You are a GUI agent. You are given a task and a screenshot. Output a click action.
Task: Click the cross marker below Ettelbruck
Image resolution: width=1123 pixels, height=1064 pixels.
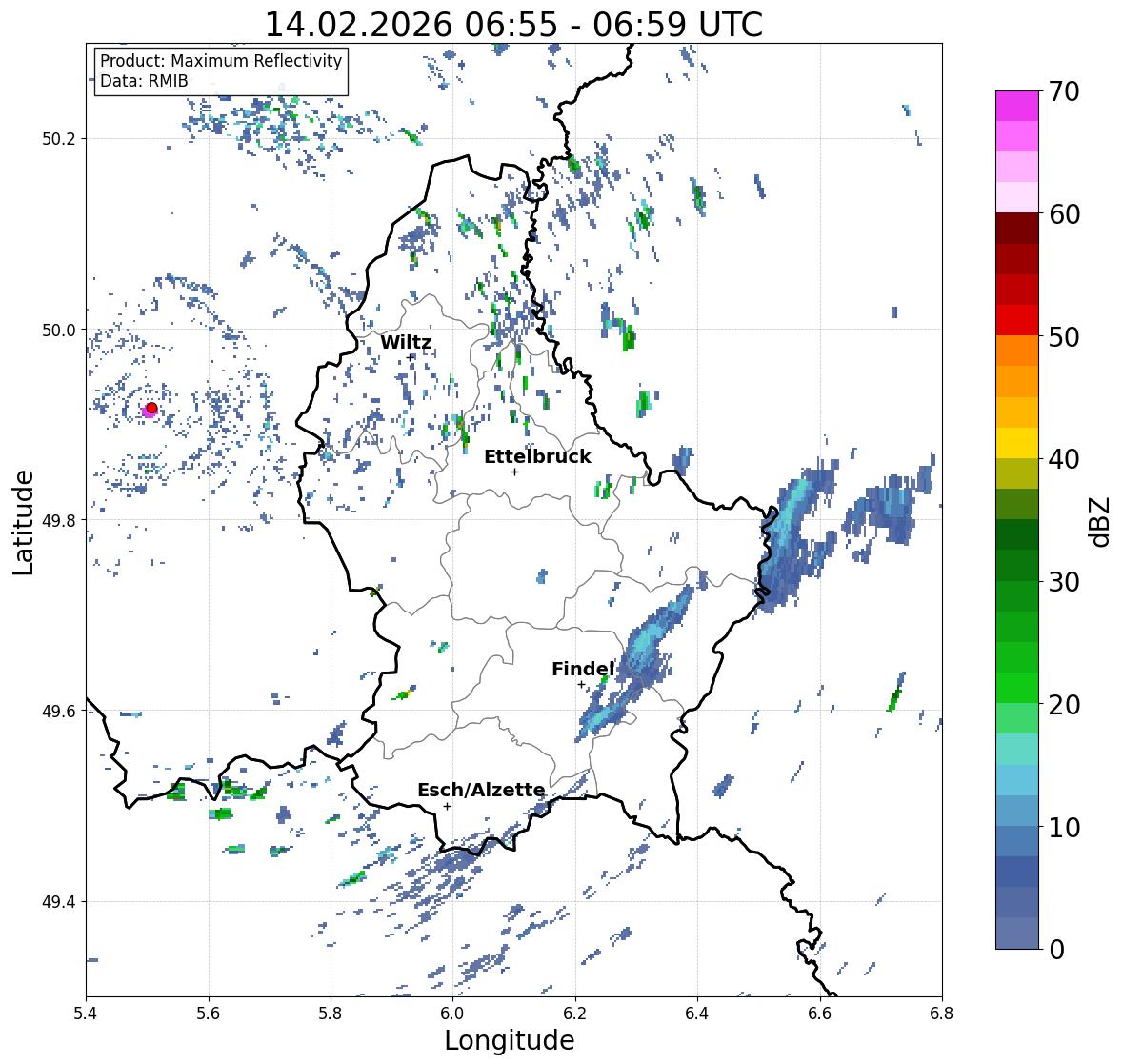(x=514, y=472)
